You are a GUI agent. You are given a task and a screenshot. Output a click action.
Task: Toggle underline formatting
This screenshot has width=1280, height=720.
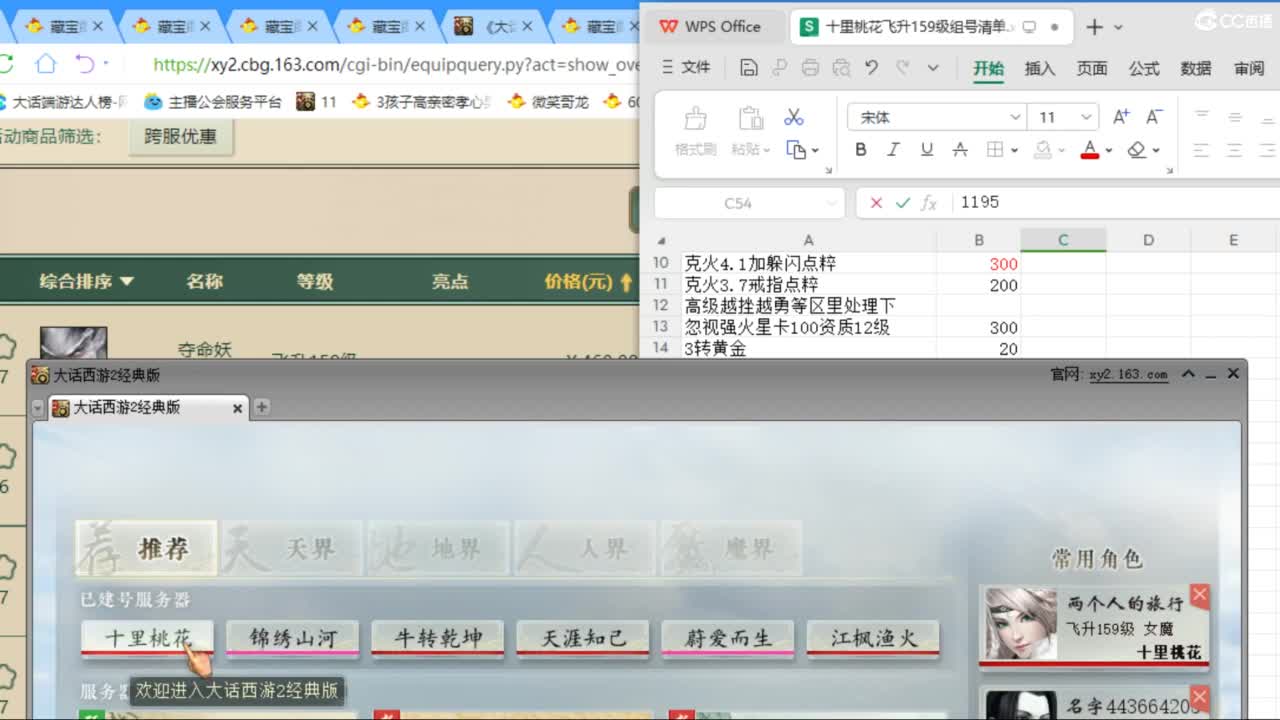click(927, 150)
